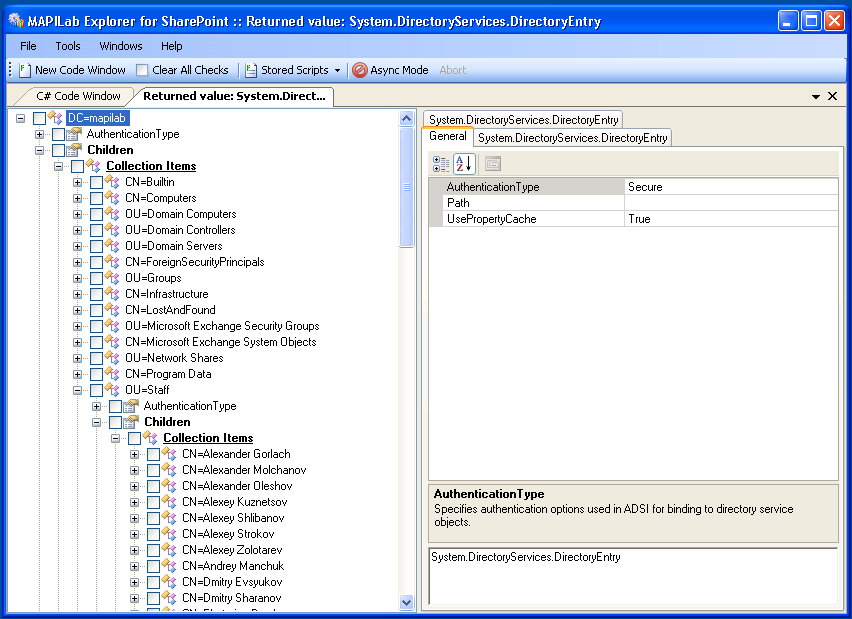Collapse the DC=mapilab root node
852x619 pixels.
[x=21, y=118]
